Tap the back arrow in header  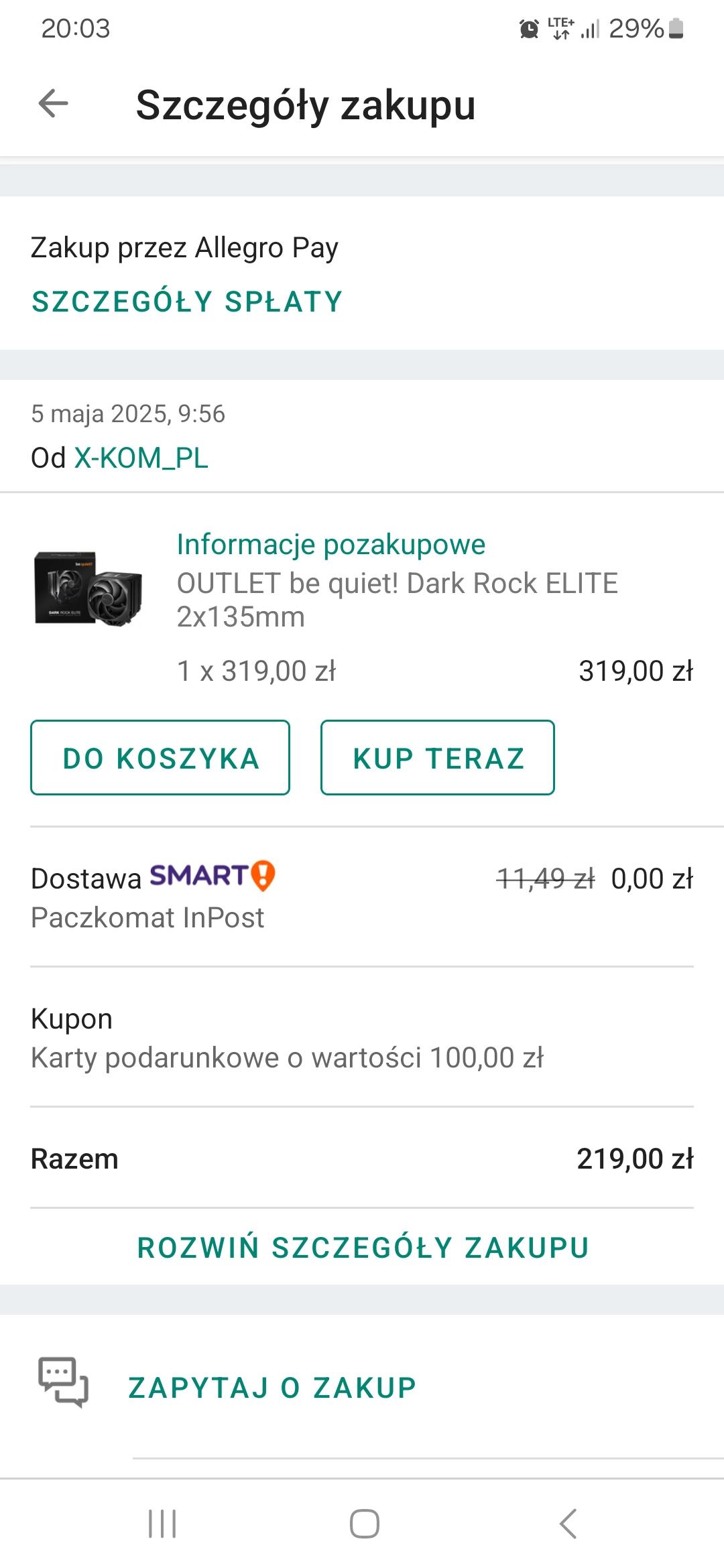click(54, 104)
